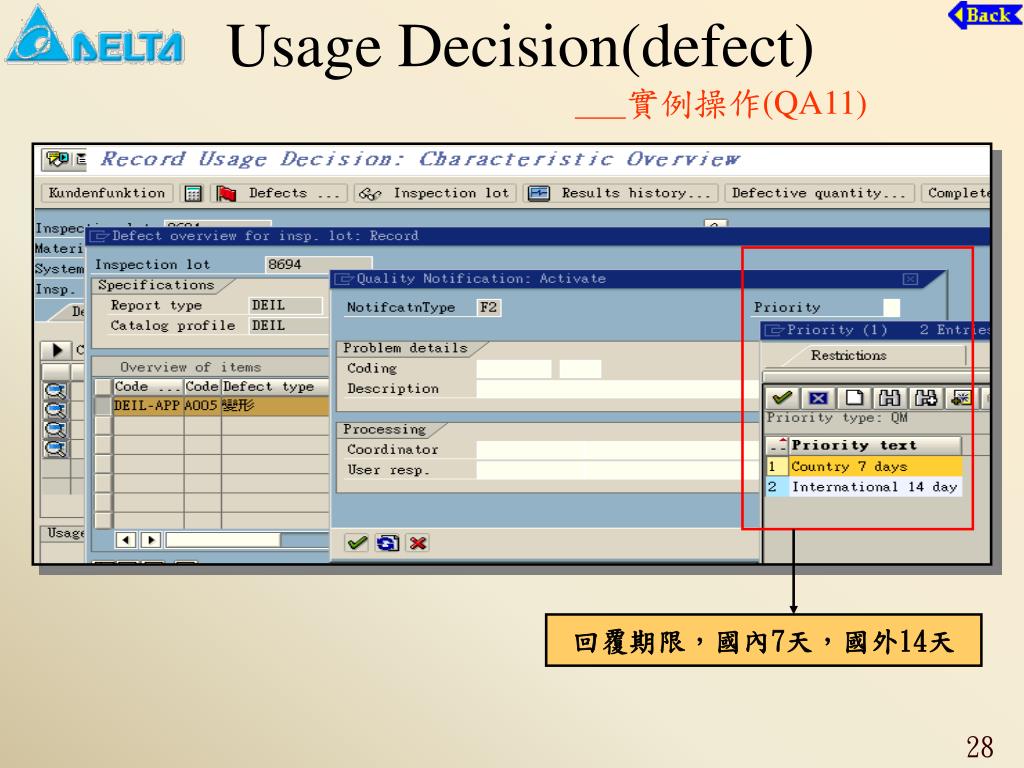This screenshot has width=1024, height=768.
Task: Open the Inspection lot glasses button
Action: coord(436,193)
